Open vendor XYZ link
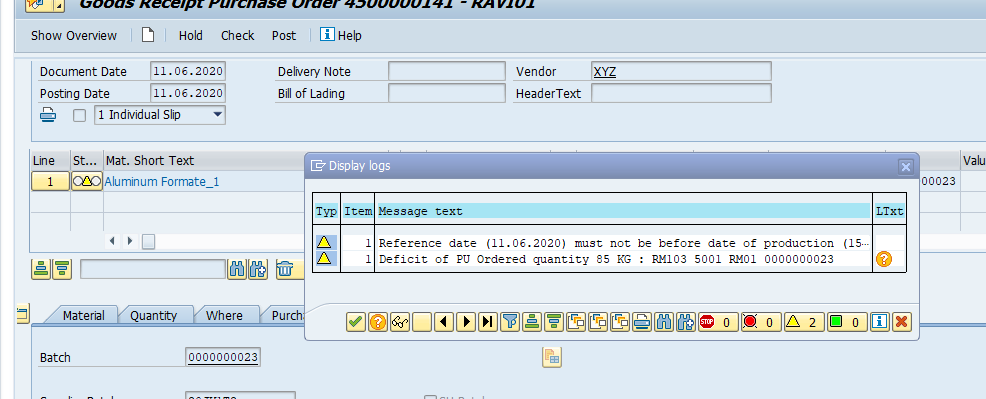This screenshot has width=986, height=399. (x=604, y=72)
